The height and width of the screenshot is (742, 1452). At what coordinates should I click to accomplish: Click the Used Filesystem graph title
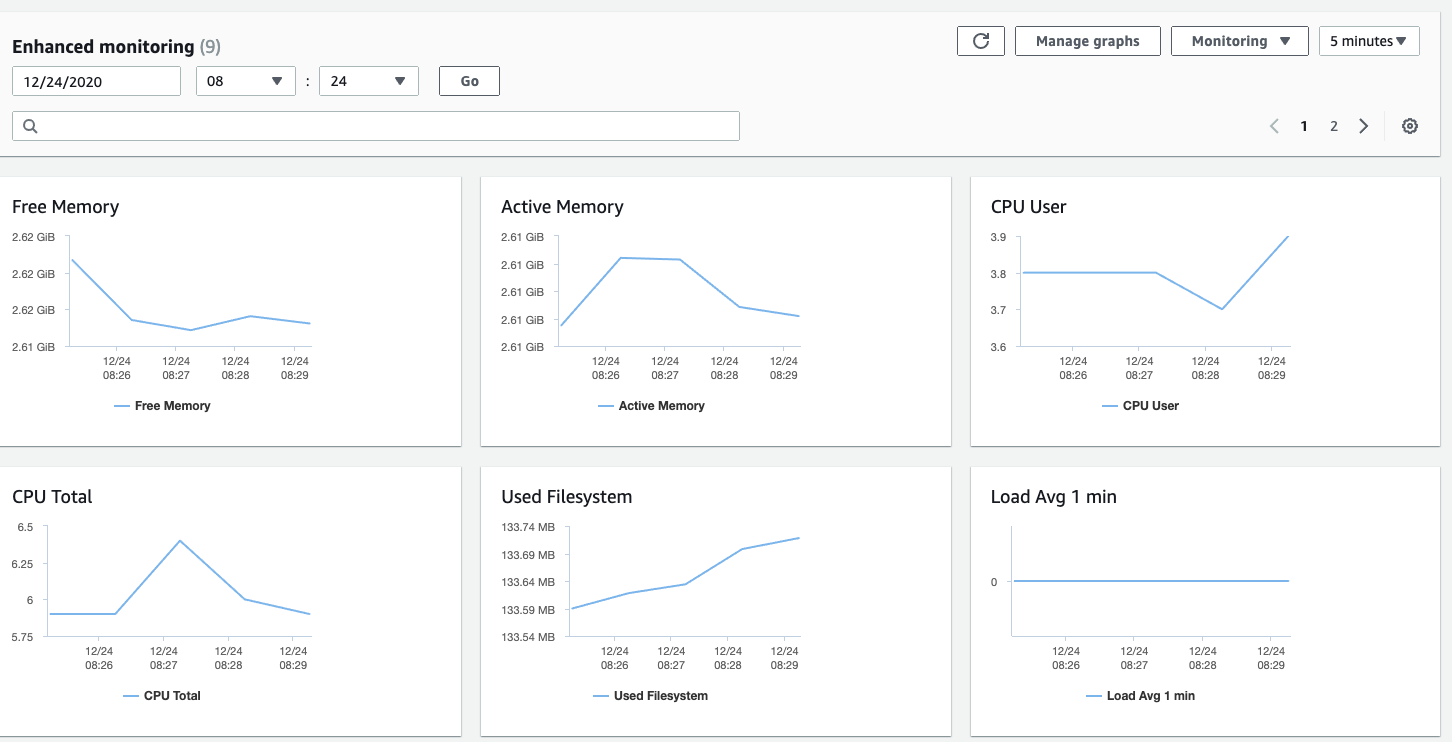click(566, 497)
